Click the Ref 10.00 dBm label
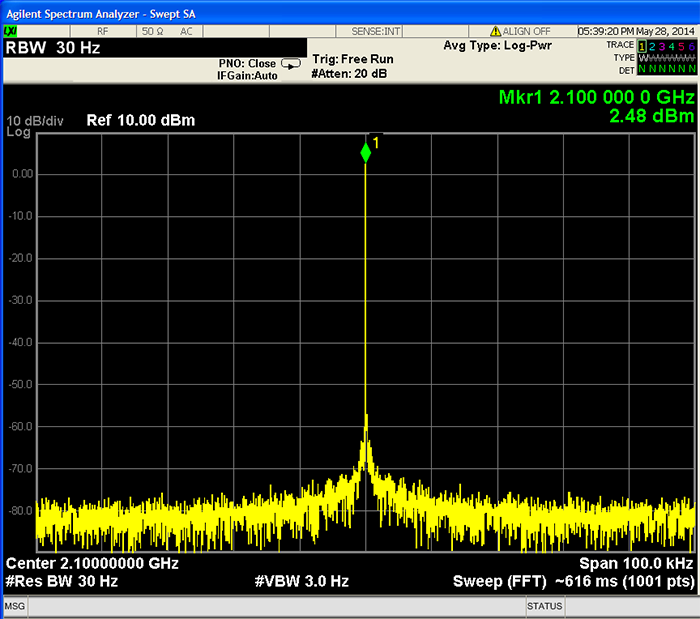This screenshot has height=619, width=700. (x=141, y=120)
